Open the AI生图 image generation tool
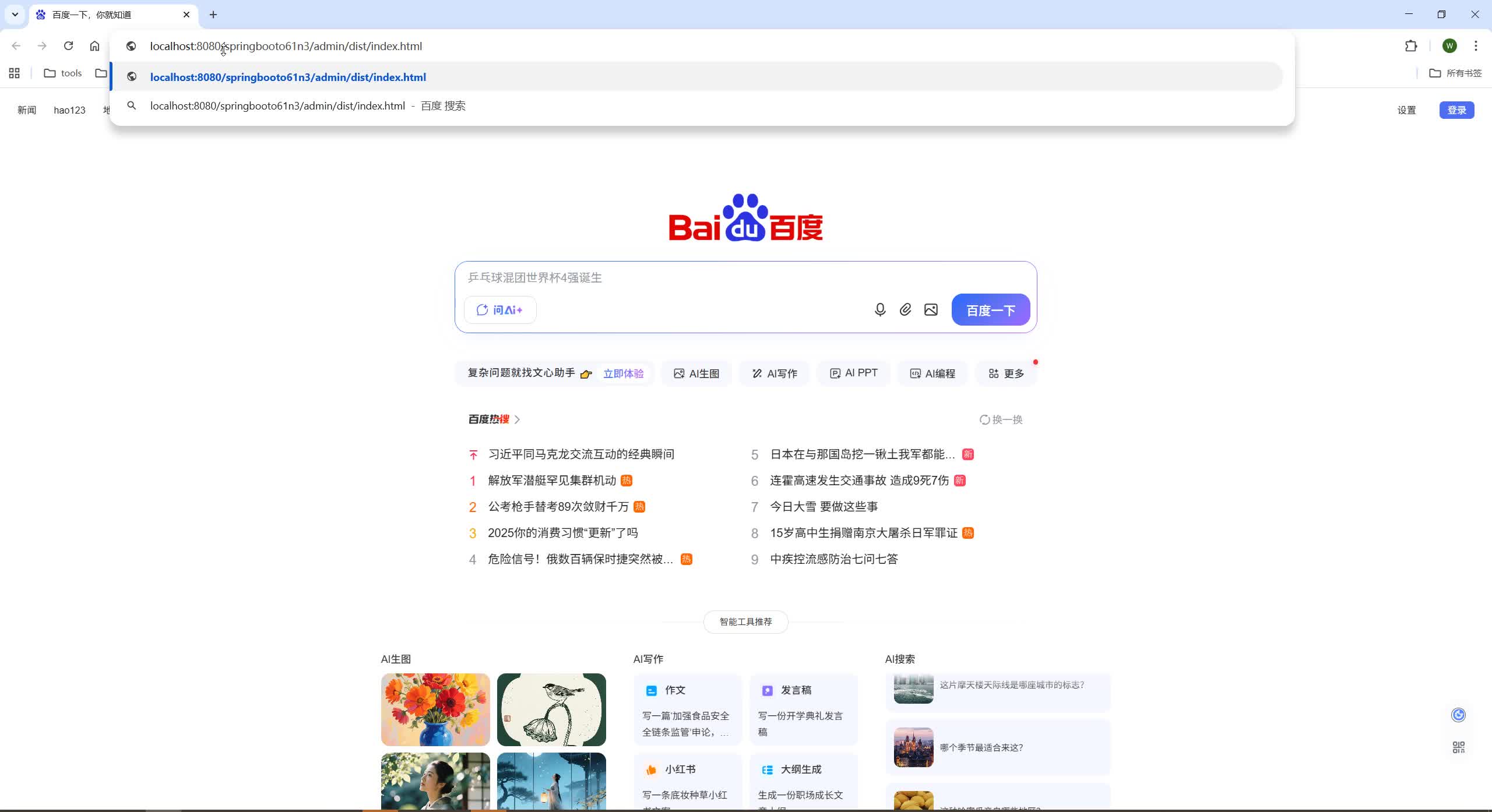 coord(696,373)
